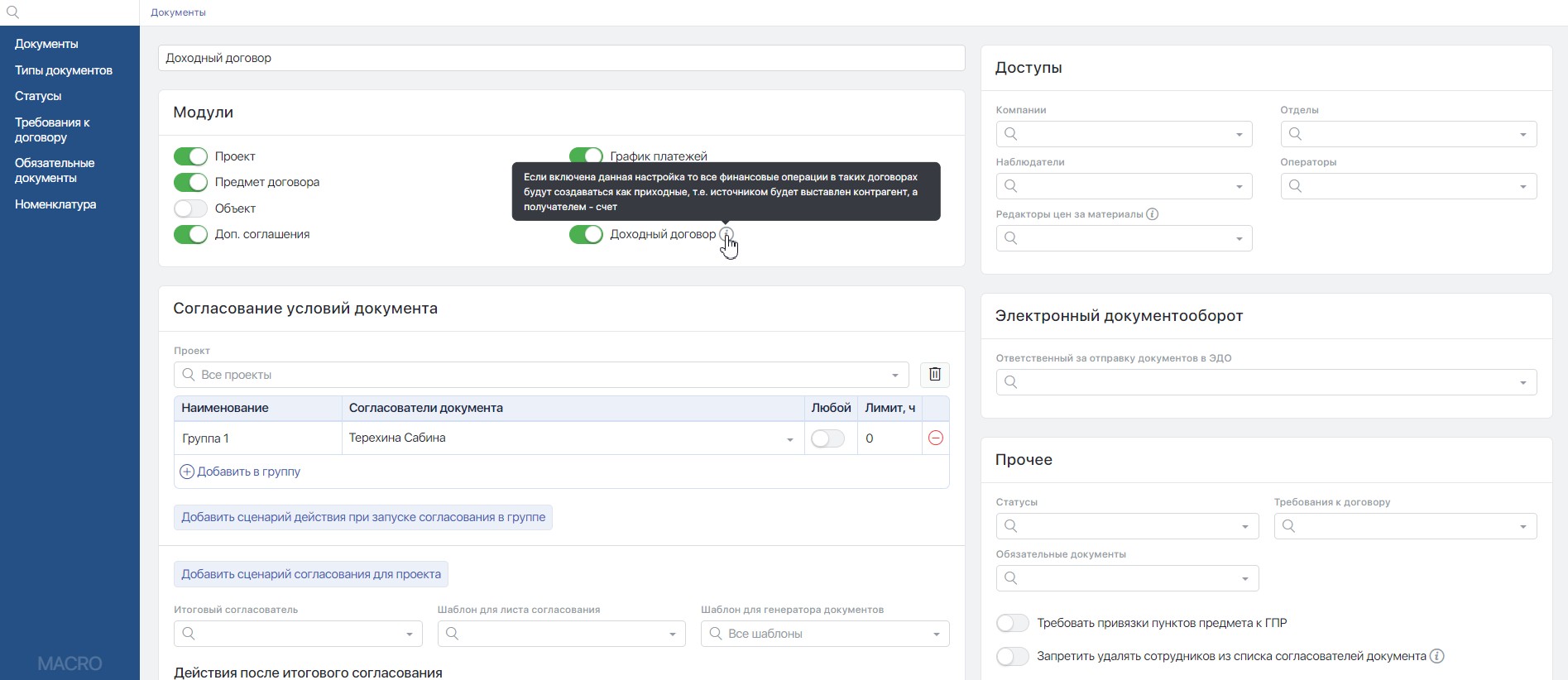The height and width of the screenshot is (680, 1568).
Task: Open Ответственный за отправку документов в ЭДО dropdown
Action: 1265,382
